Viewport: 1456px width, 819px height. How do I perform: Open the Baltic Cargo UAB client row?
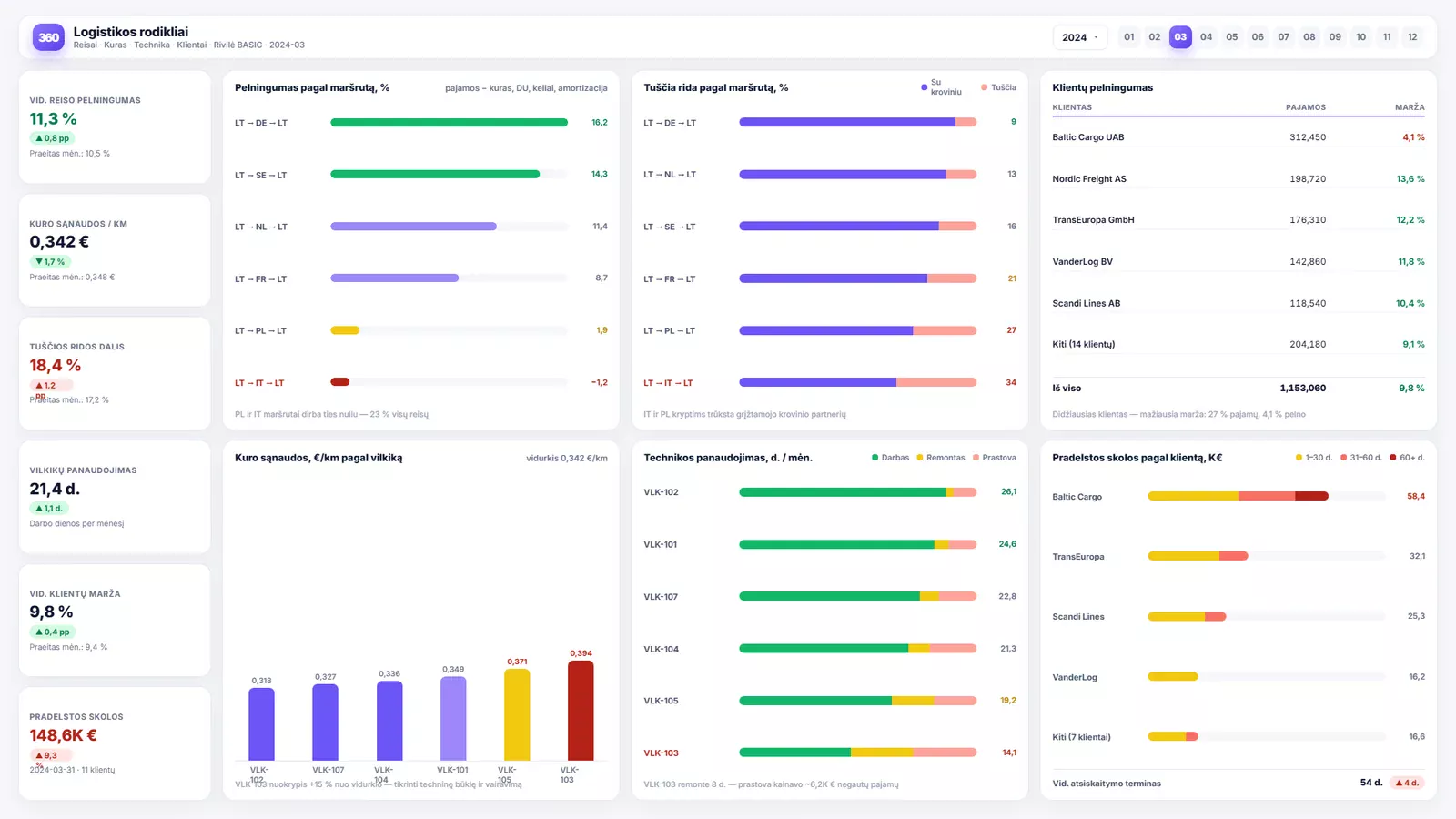[x=1239, y=138]
